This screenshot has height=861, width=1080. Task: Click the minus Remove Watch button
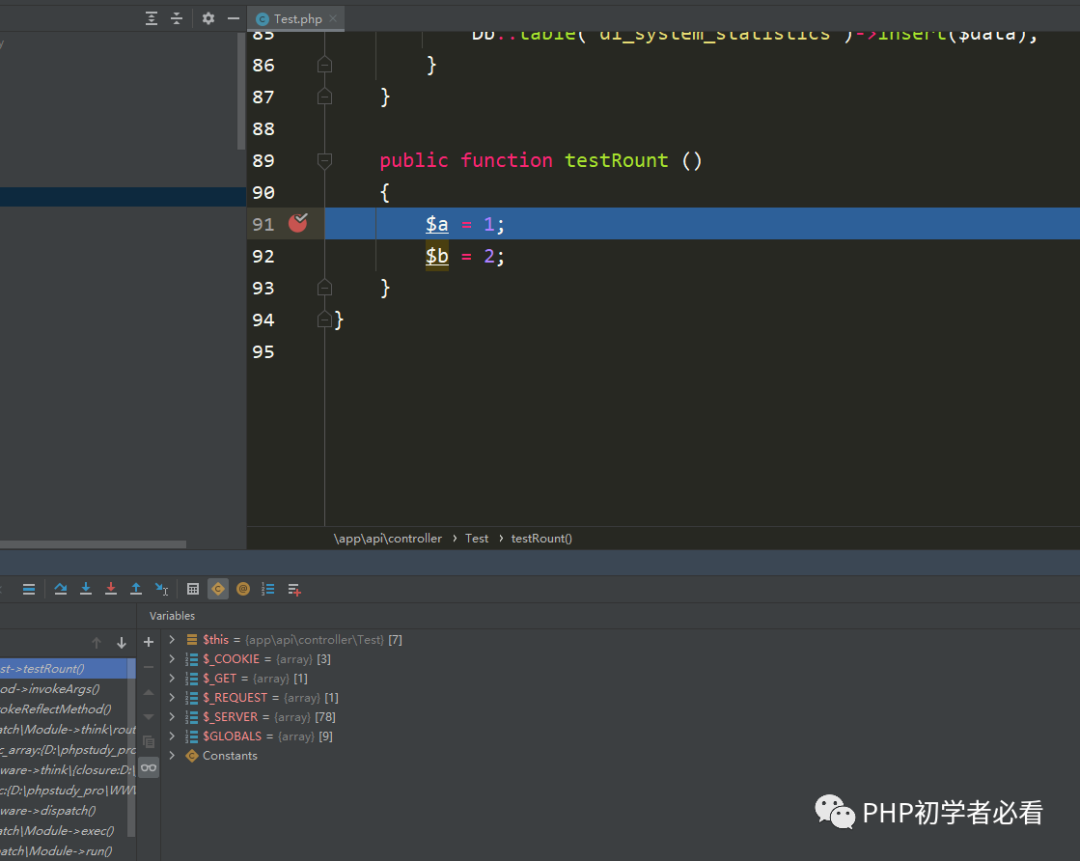tap(149, 667)
